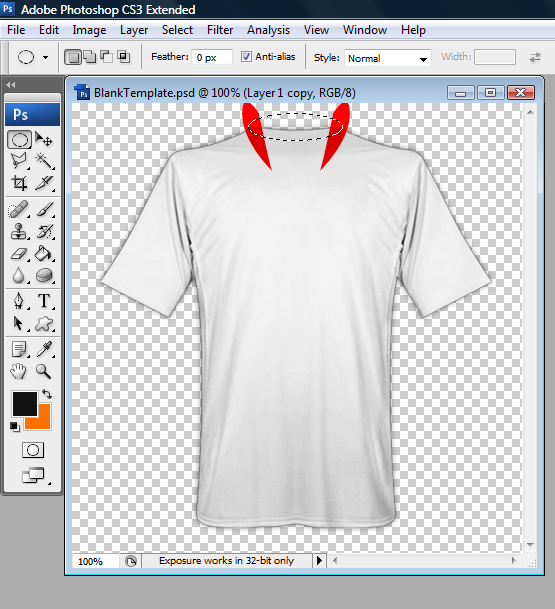
Task: Choose Subtract from selection mode
Action: [x=106, y=57]
